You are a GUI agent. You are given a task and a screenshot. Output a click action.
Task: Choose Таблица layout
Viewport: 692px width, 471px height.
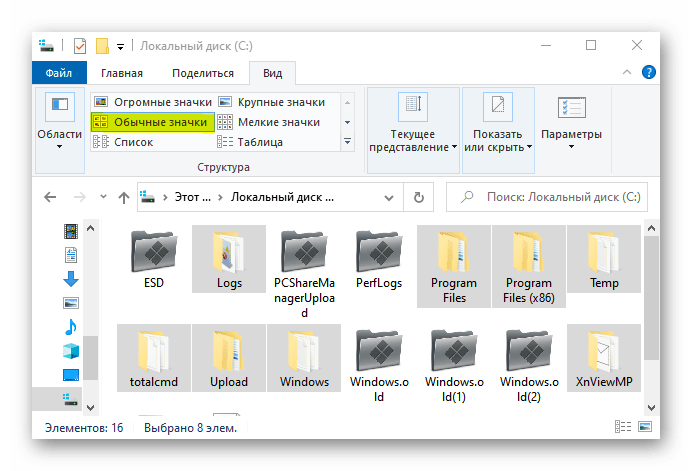250,142
